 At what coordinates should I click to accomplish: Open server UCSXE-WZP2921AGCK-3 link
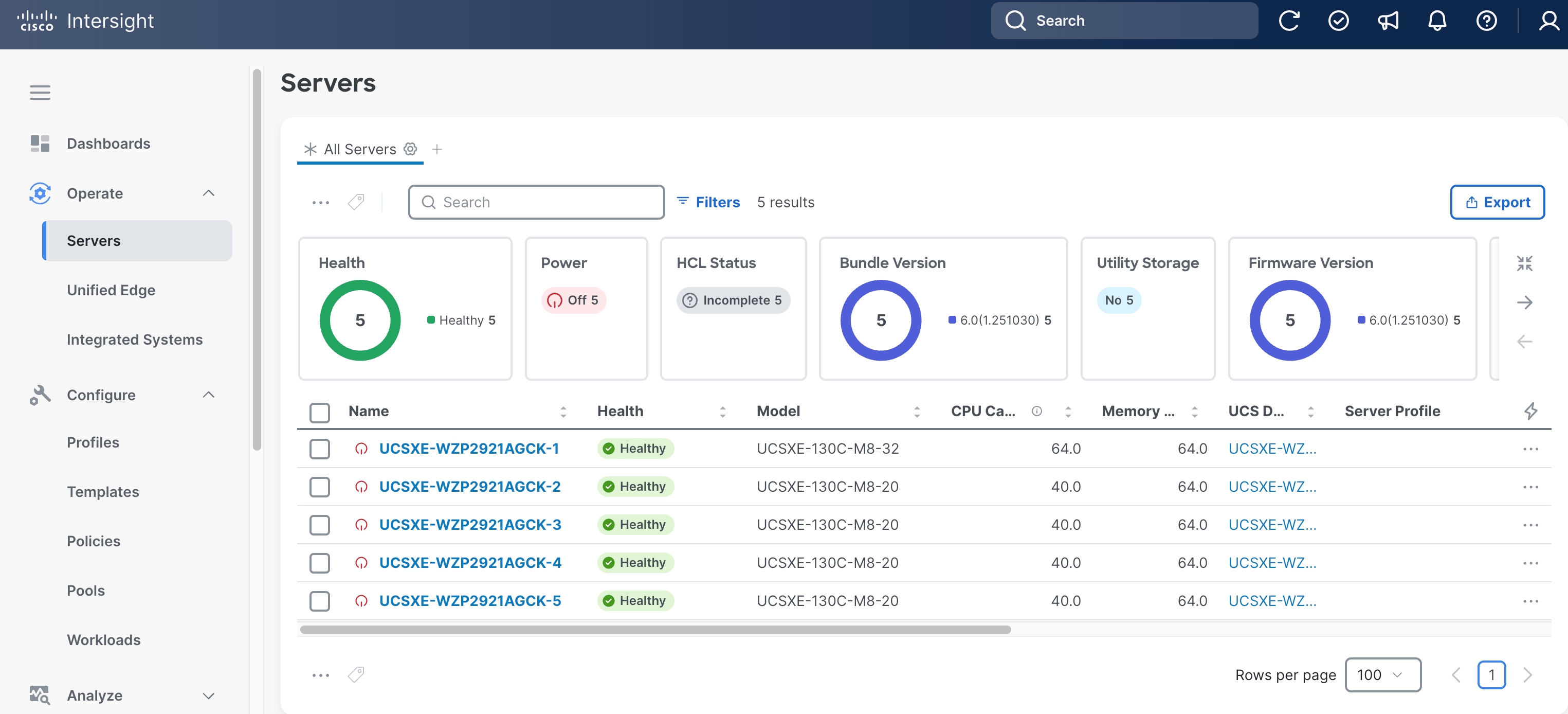pos(470,525)
